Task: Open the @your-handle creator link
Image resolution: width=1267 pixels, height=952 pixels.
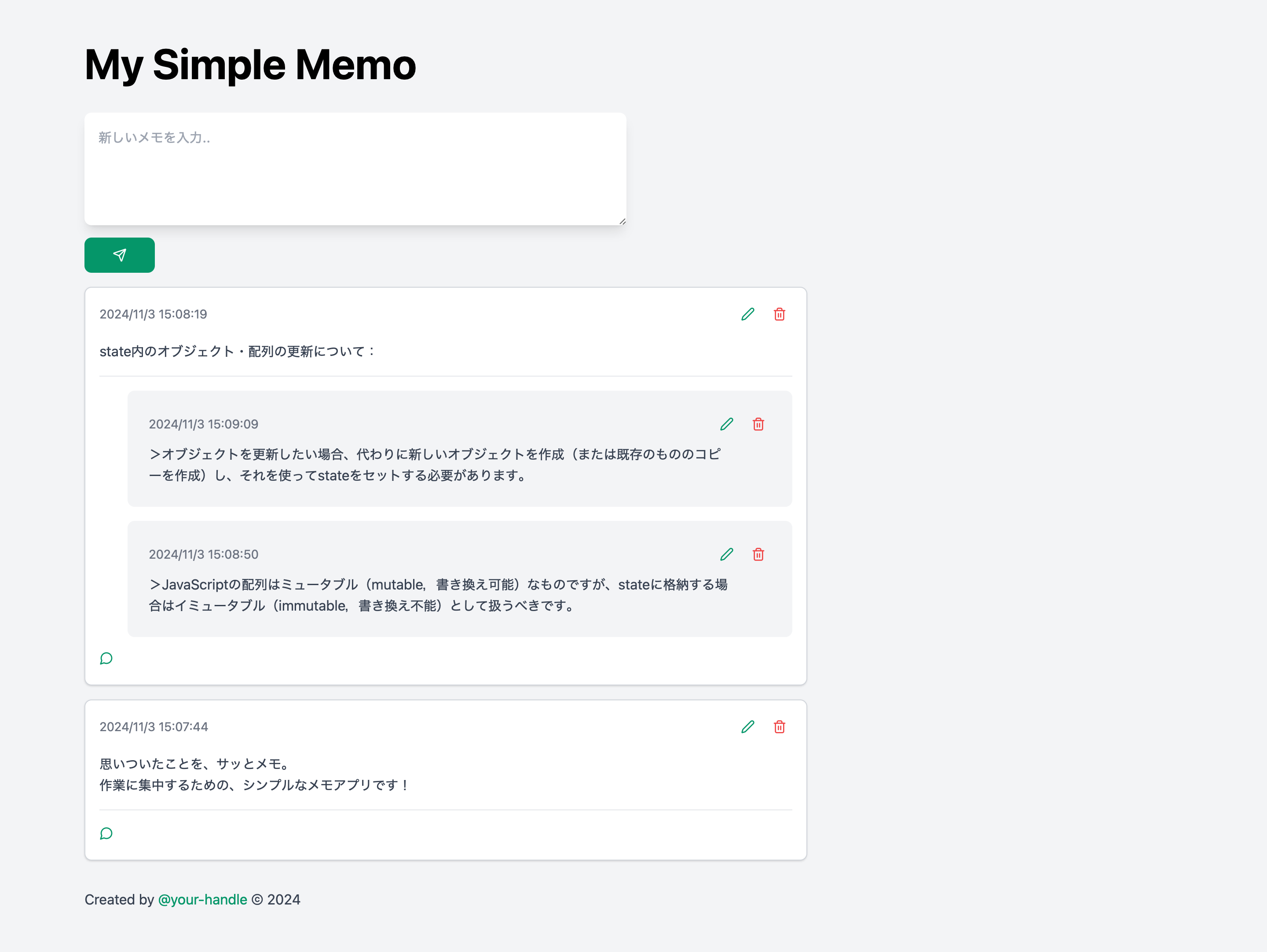Action: 202,899
